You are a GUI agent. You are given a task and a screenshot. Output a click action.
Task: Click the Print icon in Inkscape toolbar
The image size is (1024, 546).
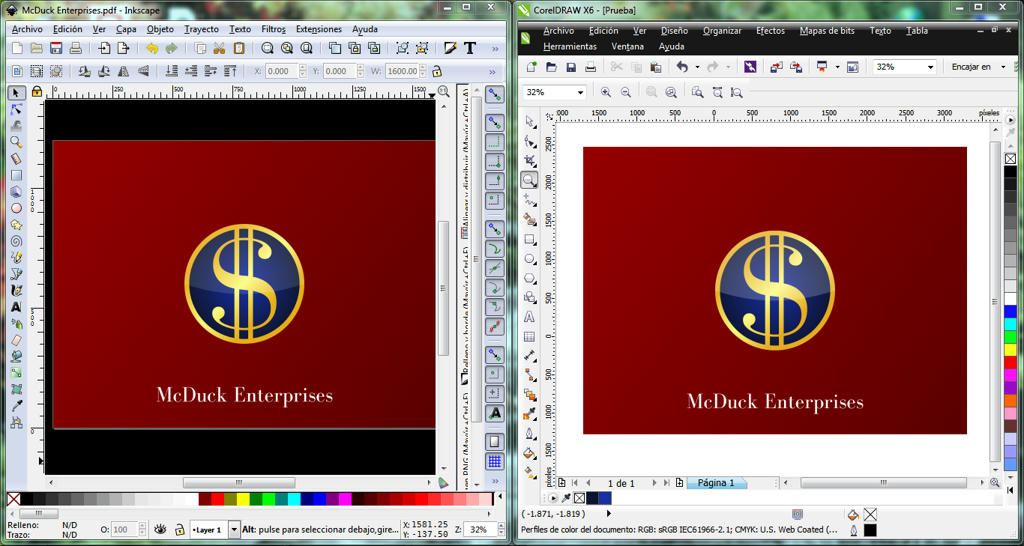click(x=76, y=48)
